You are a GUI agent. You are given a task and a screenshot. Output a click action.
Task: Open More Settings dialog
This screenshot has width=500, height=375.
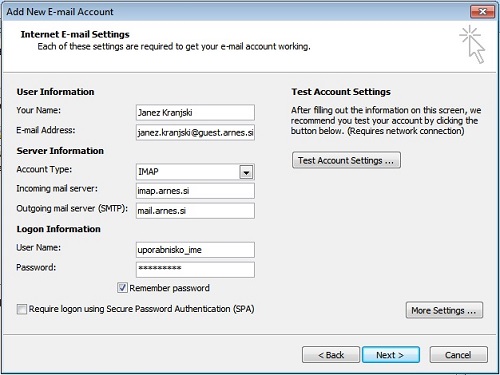coord(444,310)
